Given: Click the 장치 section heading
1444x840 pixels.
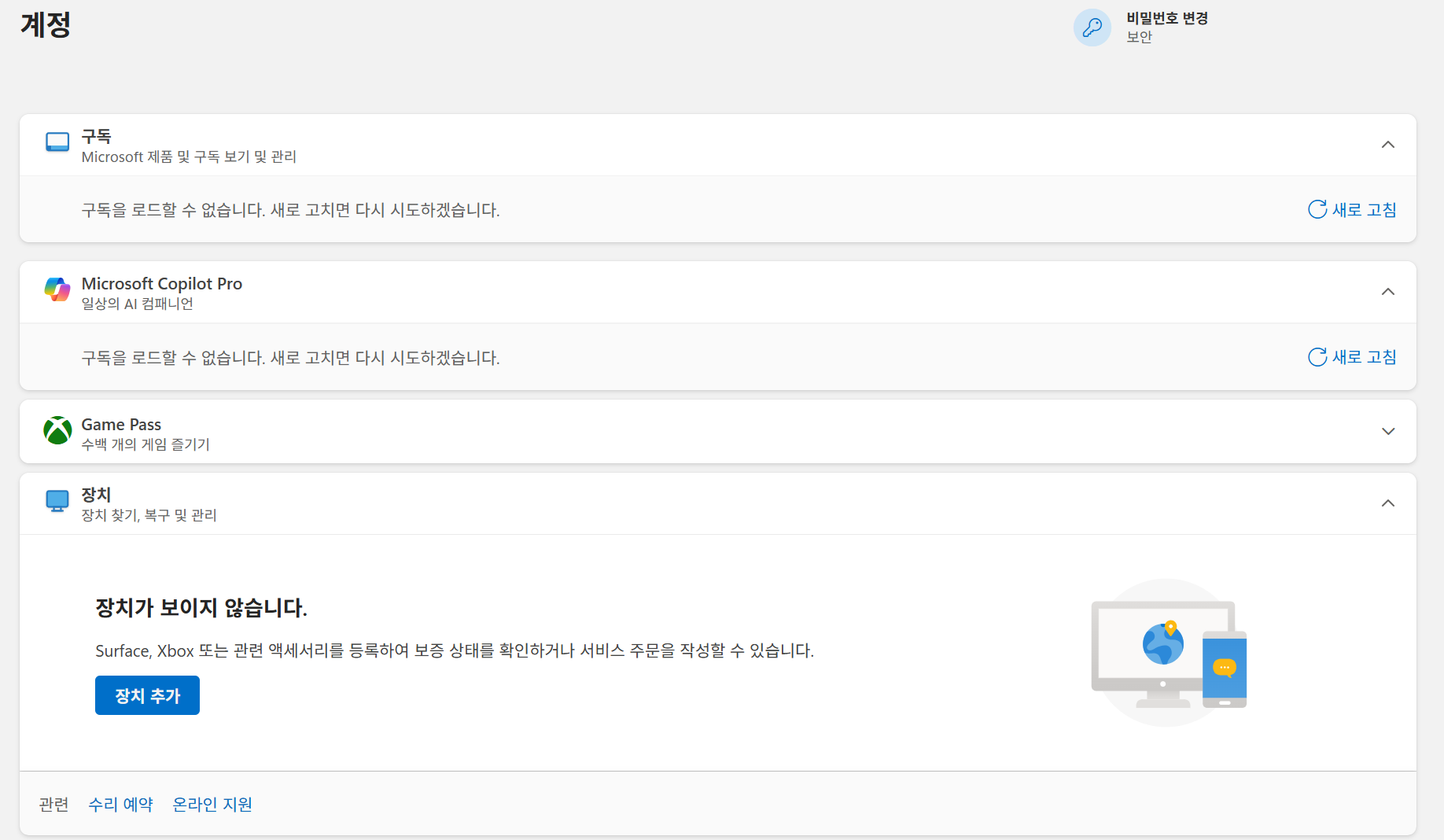Looking at the screenshot, I should pyautogui.click(x=96, y=495).
